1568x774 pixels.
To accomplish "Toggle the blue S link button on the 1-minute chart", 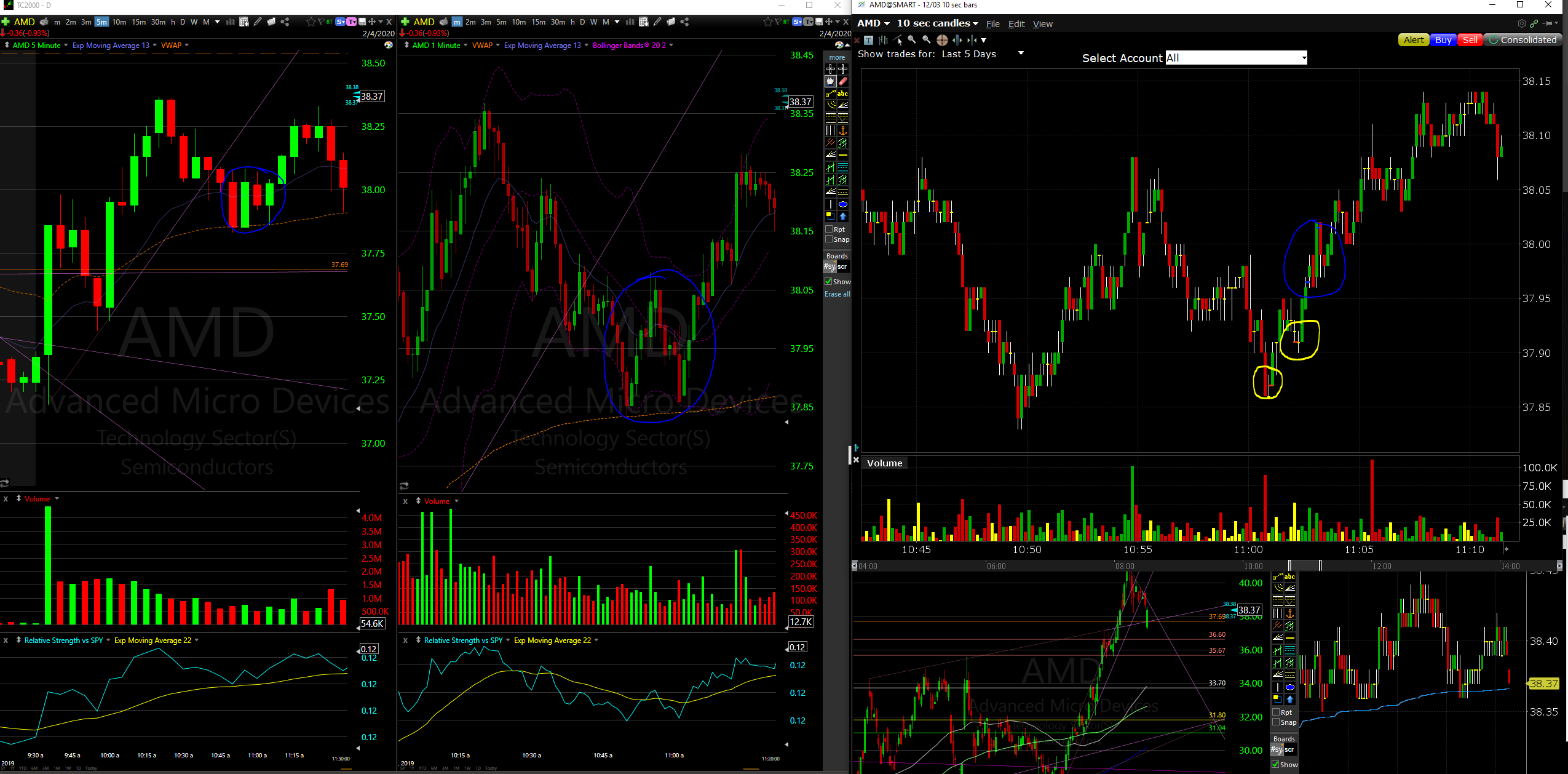I will click(797, 22).
